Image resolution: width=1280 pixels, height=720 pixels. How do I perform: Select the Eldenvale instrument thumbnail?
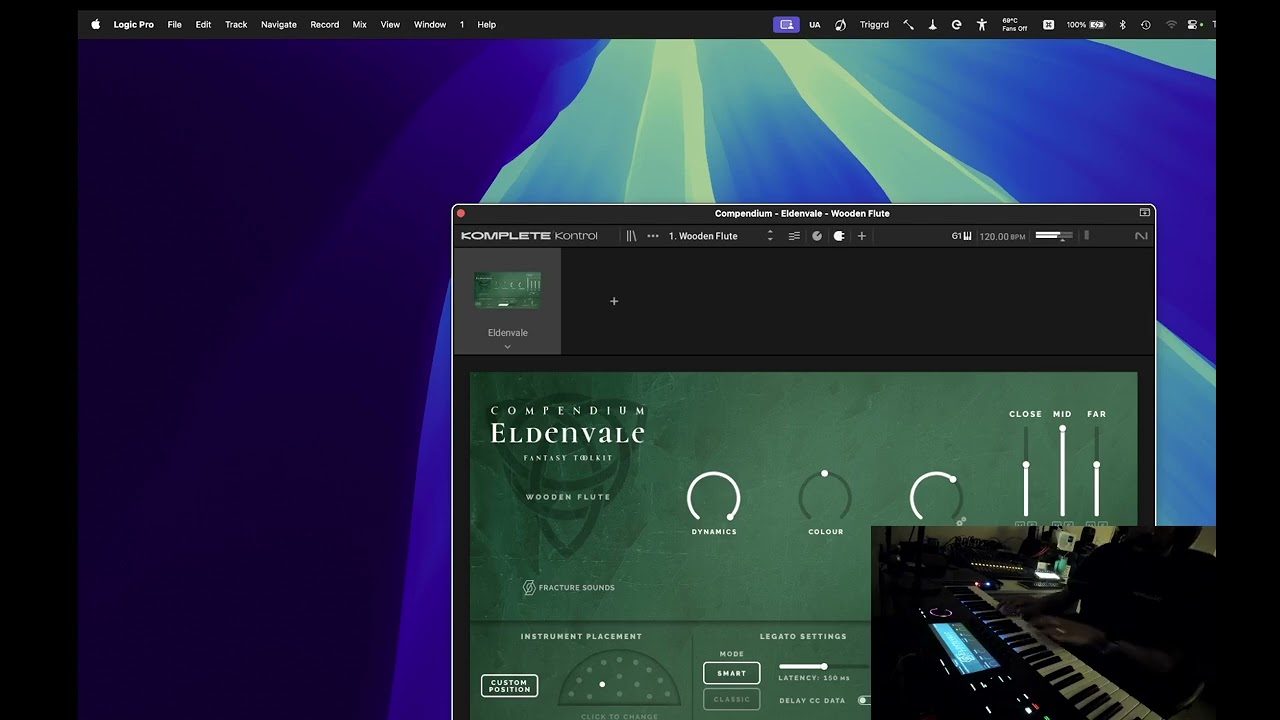[x=507, y=290]
